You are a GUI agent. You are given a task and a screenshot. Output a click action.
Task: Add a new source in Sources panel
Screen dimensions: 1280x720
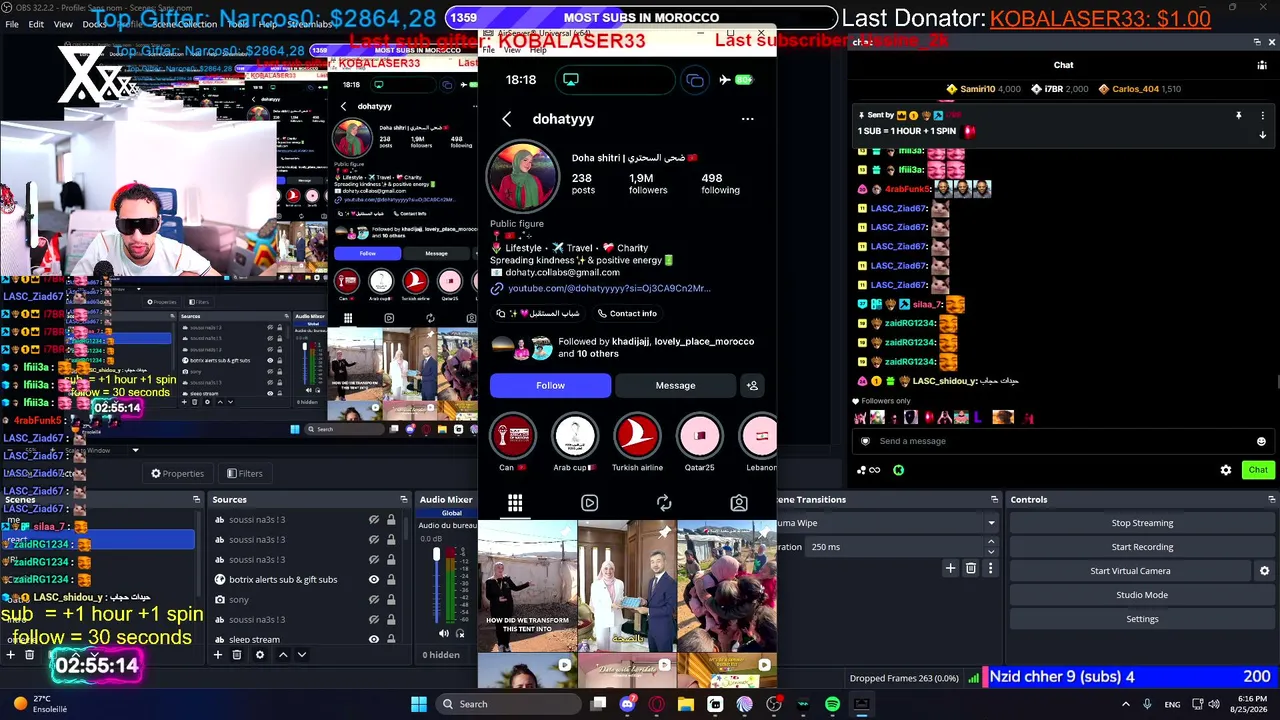[217, 655]
